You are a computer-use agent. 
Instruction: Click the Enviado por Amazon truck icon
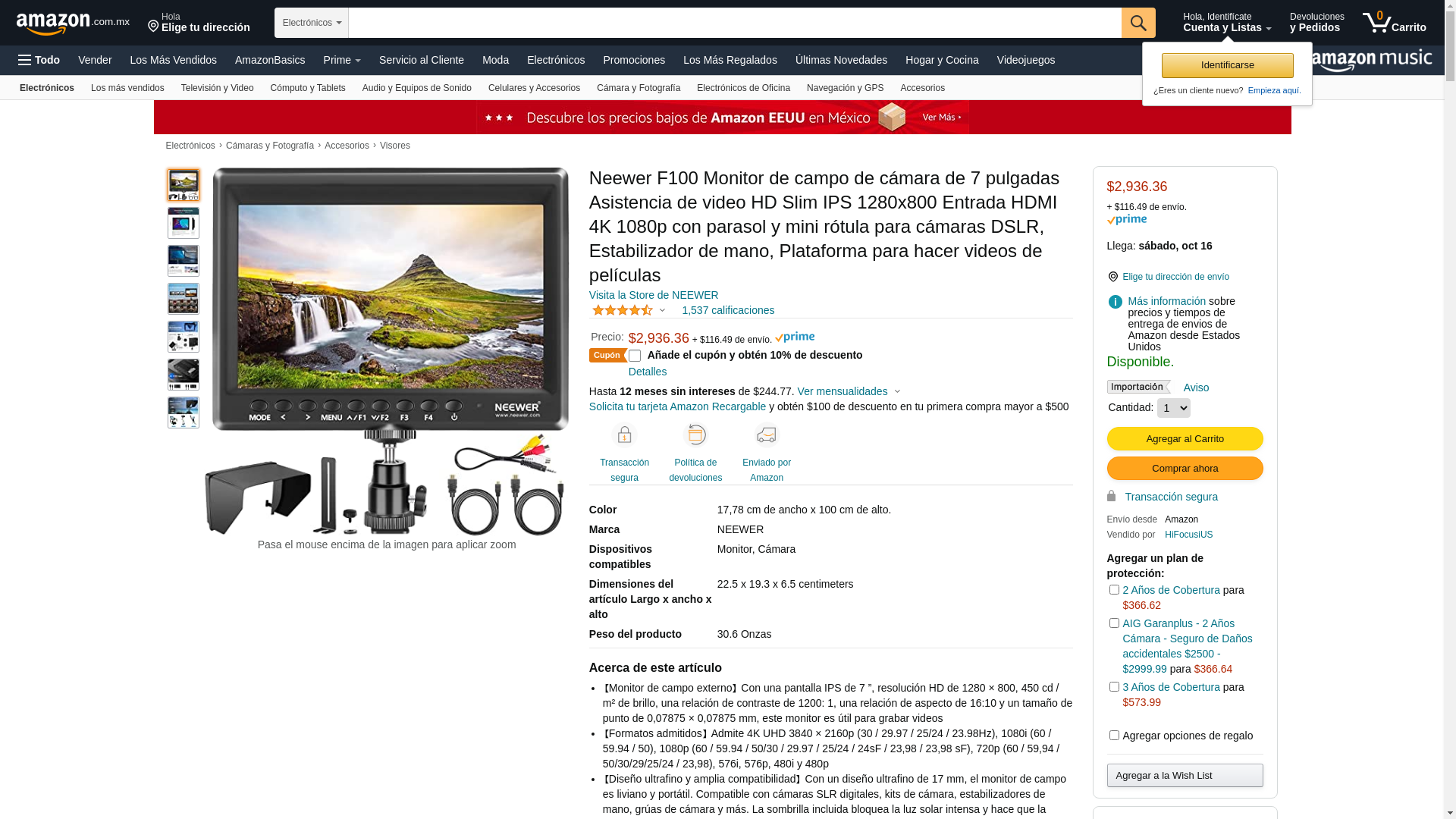click(767, 435)
